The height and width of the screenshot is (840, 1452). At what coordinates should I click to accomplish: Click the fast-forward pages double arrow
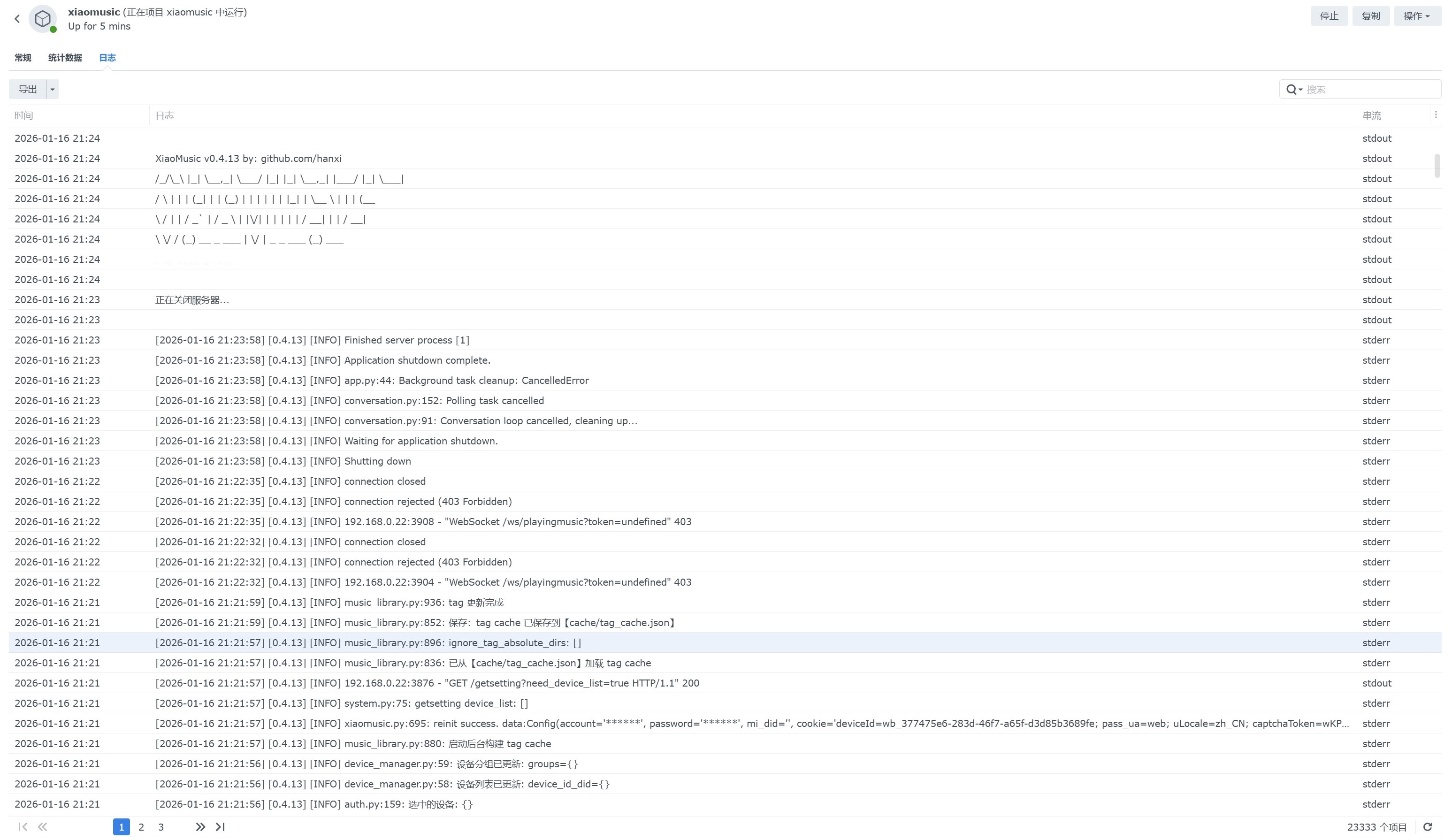click(200, 827)
